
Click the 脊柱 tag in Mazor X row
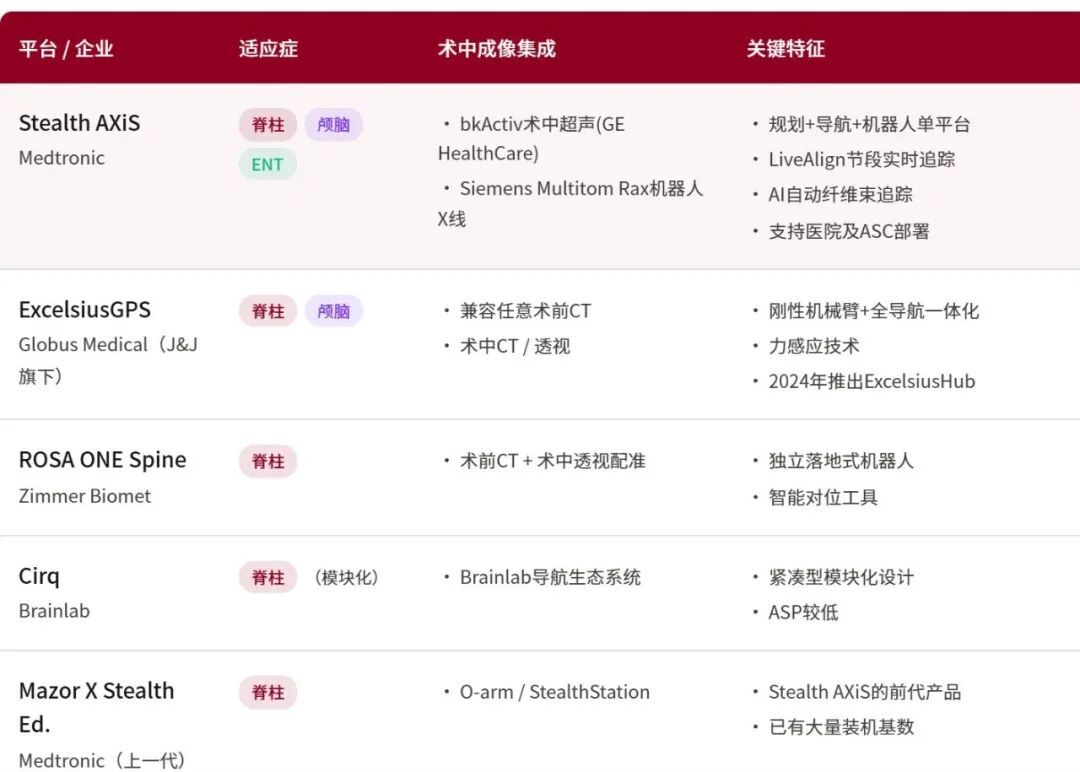(268, 692)
